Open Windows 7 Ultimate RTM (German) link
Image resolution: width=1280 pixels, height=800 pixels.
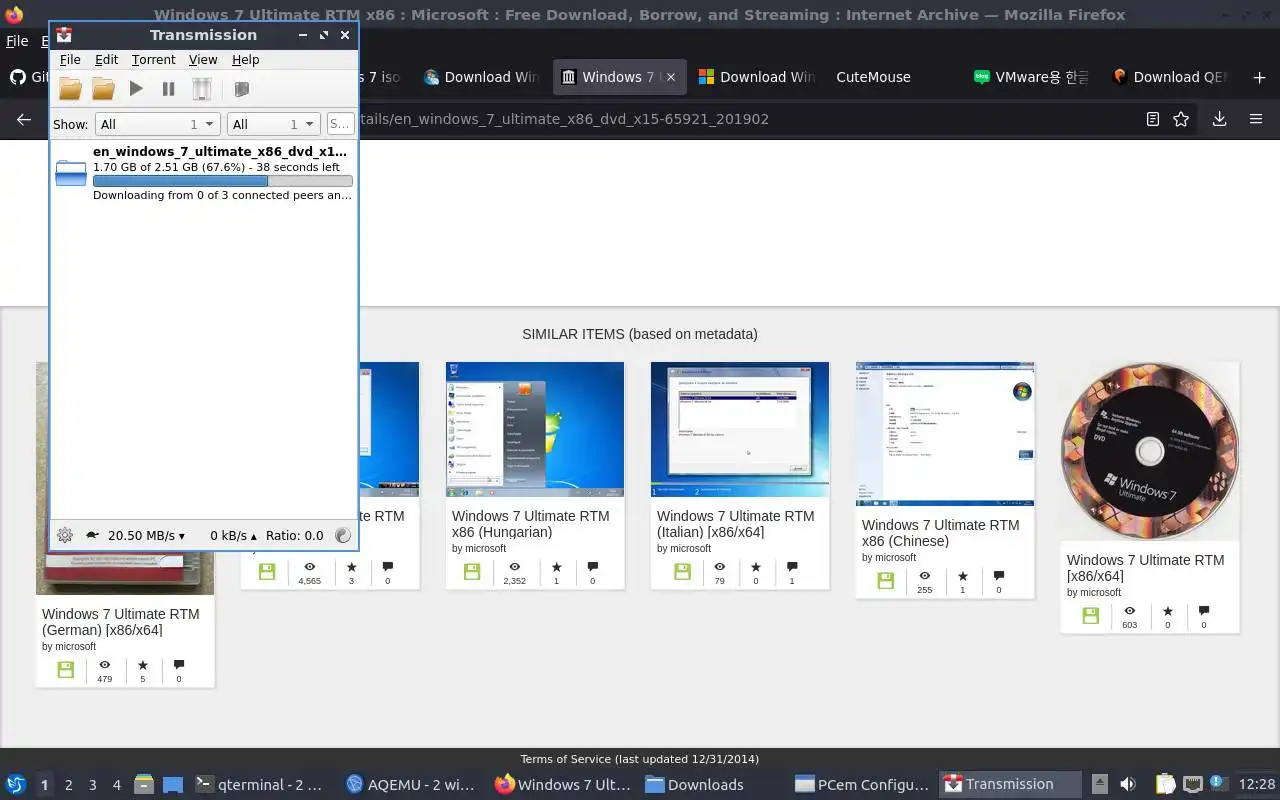point(120,622)
